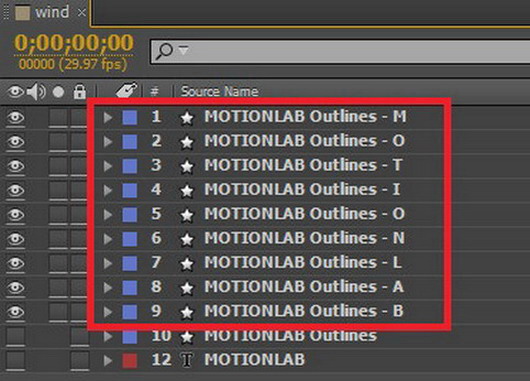Viewport: 530px width, 381px height.
Task: Click the red label swatch of layer 12
Action: coord(130,360)
